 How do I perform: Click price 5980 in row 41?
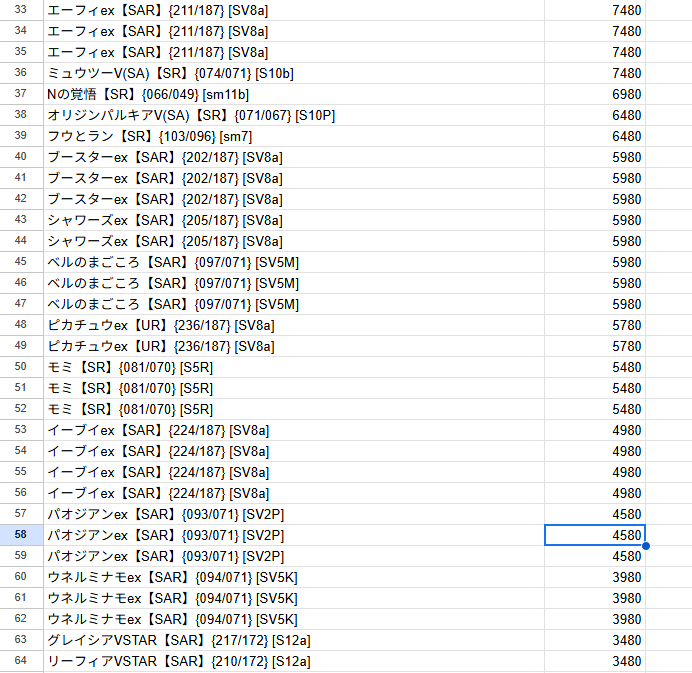tap(595, 178)
